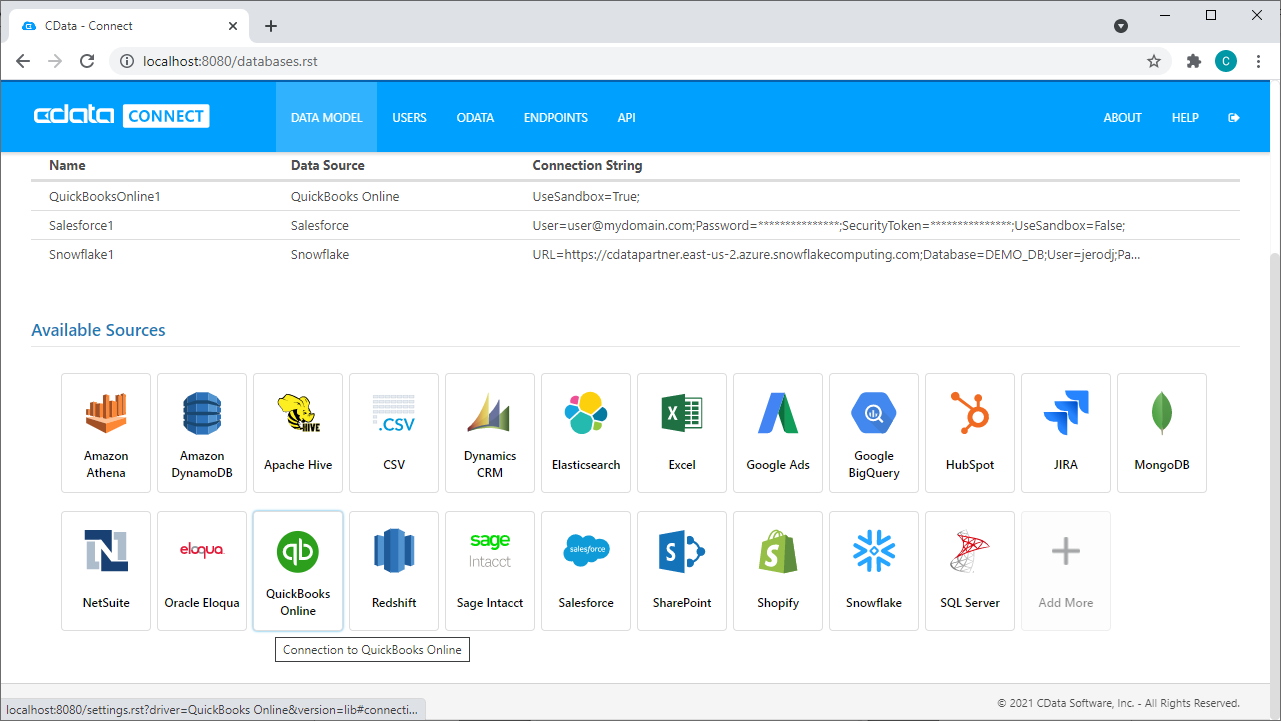Select the HubSpot data source
Screen dimensions: 1281x721
(970, 432)
